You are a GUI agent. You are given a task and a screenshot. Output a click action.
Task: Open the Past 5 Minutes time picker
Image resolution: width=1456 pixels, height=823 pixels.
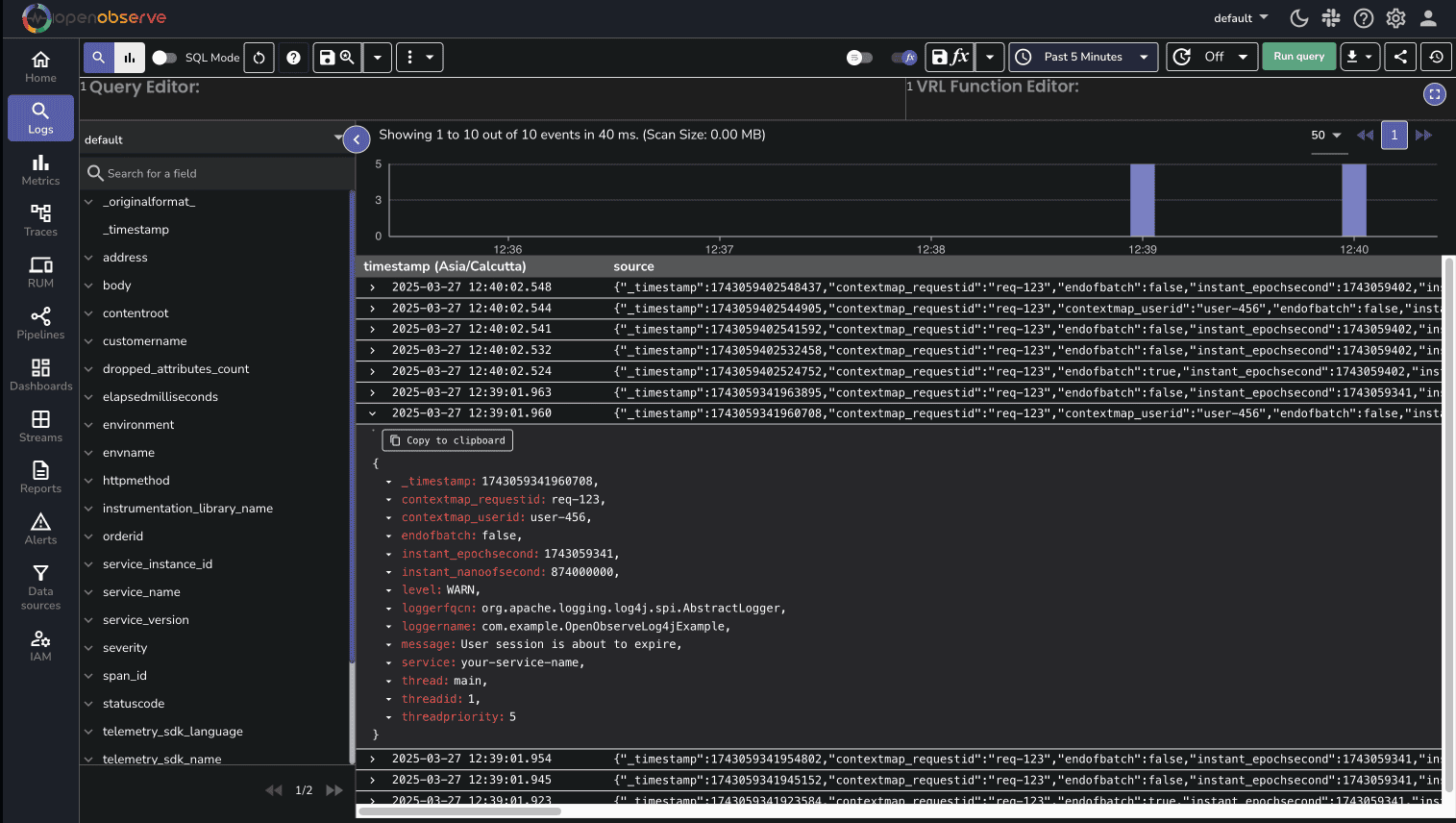(x=1083, y=57)
